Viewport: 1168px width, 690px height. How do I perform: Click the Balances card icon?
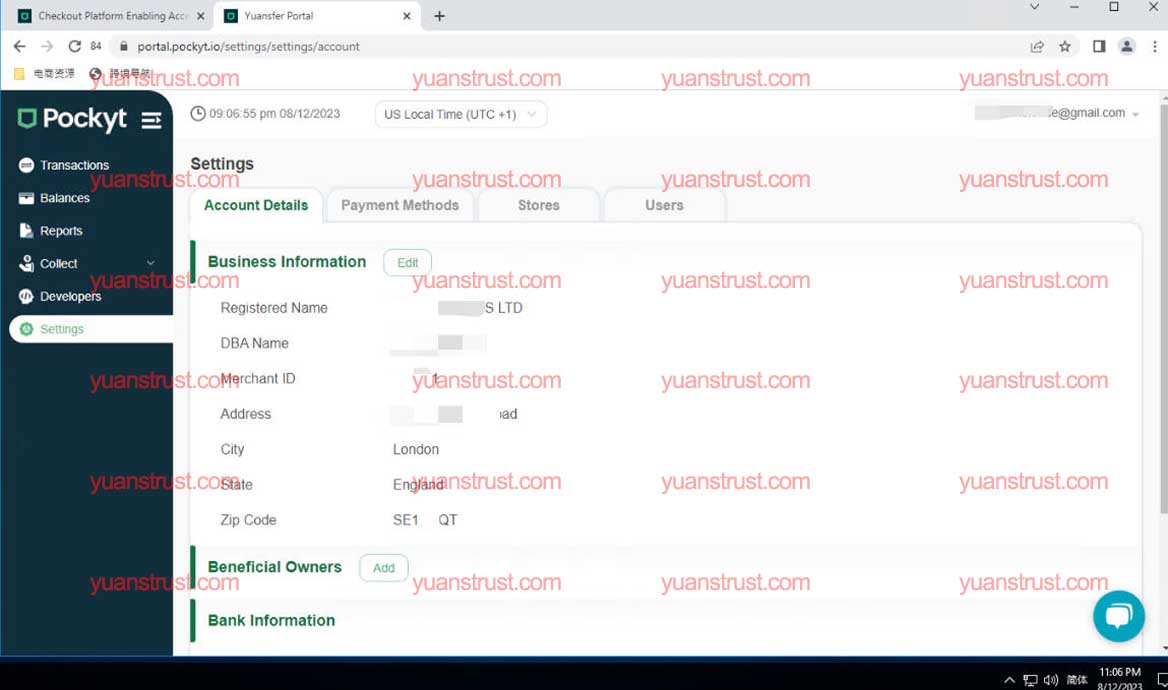(x=26, y=198)
